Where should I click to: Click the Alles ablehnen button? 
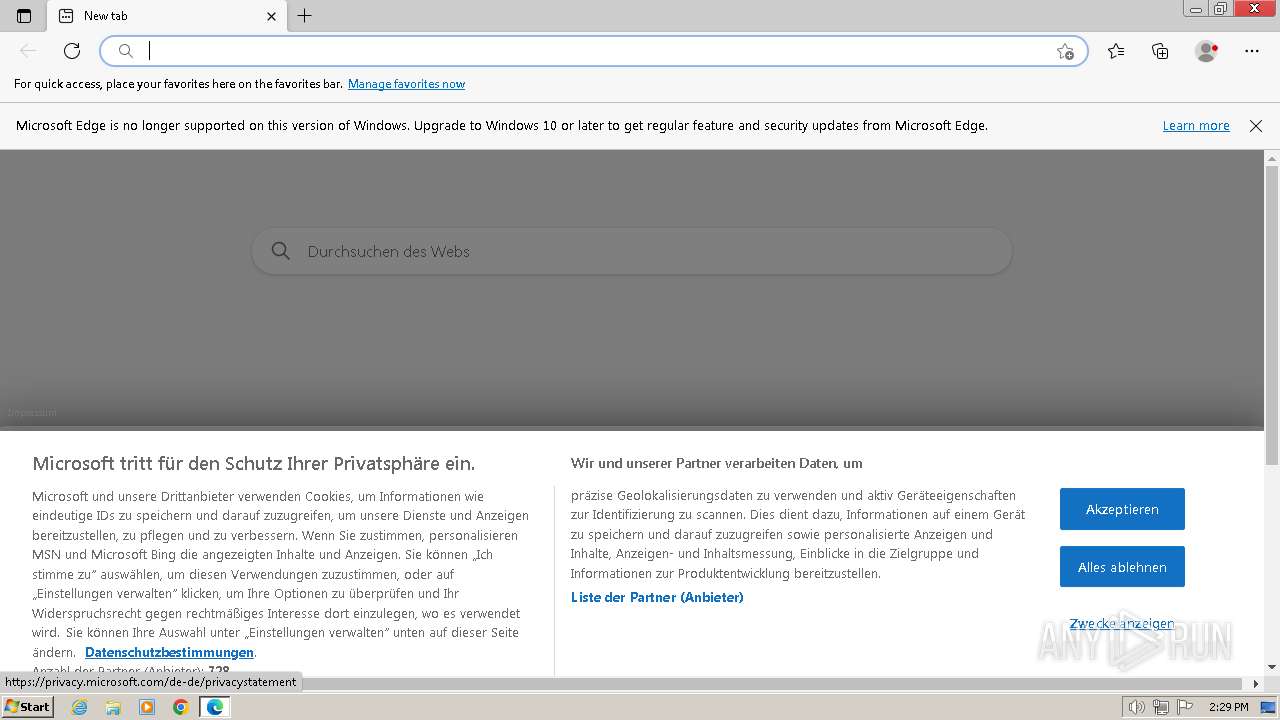click(x=1122, y=567)
